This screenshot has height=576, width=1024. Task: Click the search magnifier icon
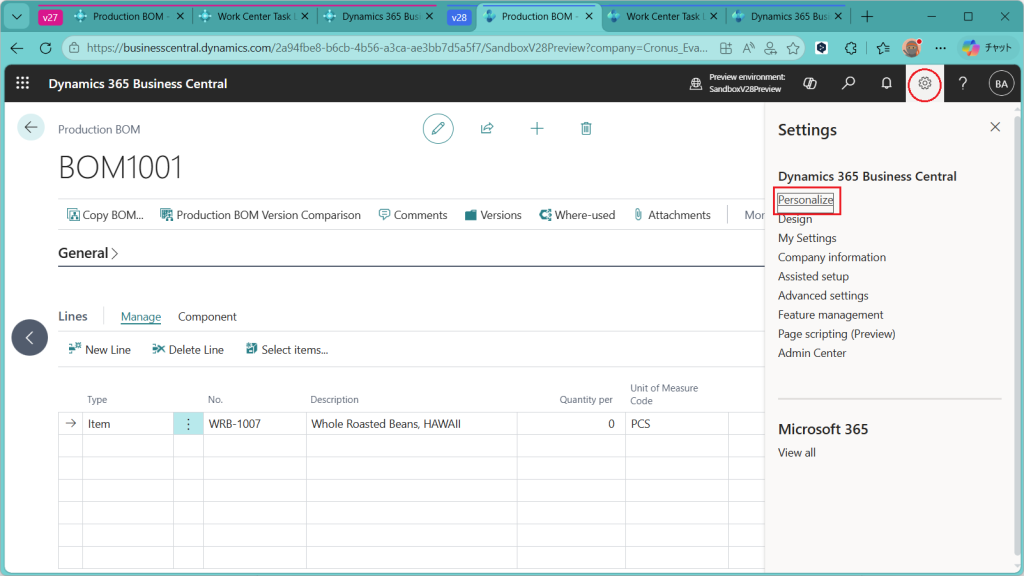tap(849, 84)
